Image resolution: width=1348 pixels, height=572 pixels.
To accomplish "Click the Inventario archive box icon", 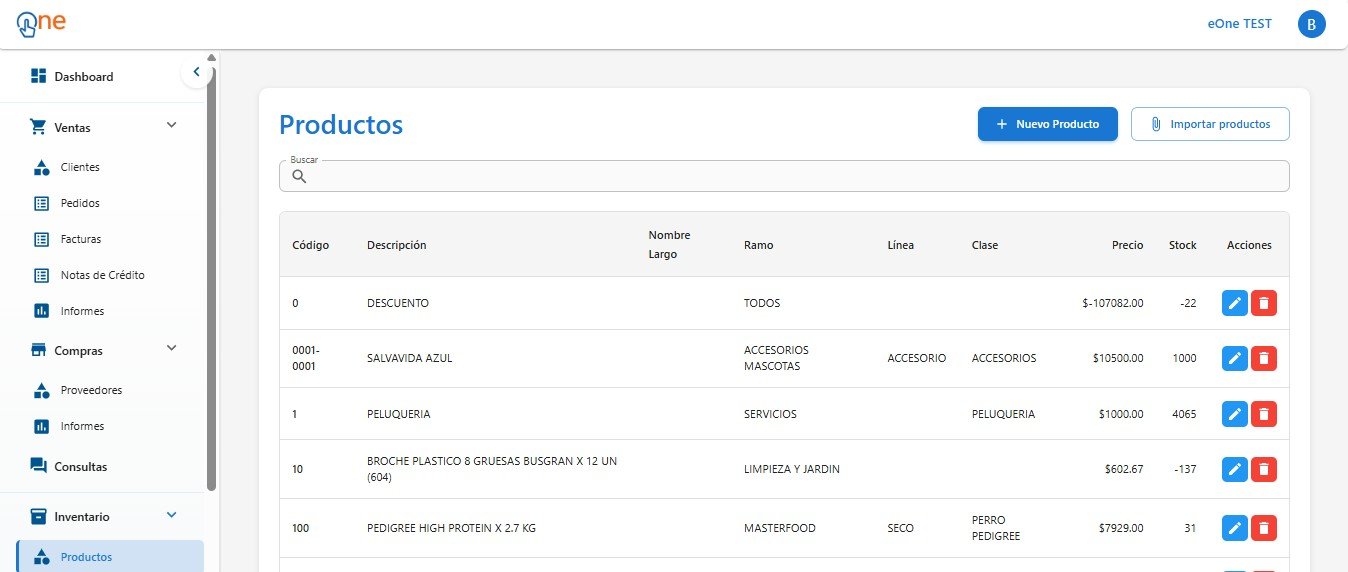I will [39, 516].
